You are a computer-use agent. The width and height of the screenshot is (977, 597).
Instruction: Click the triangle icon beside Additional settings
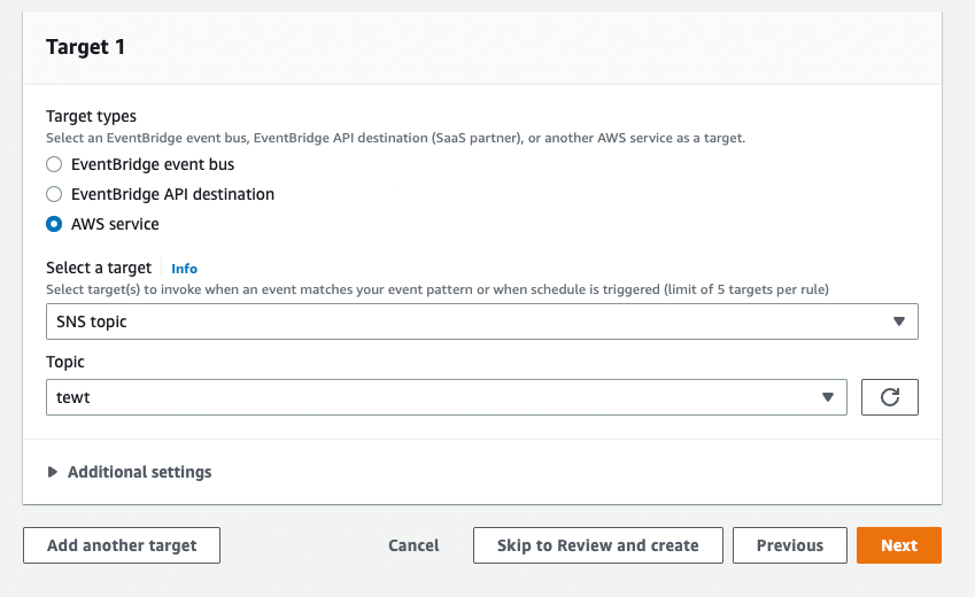coord(53,472)
